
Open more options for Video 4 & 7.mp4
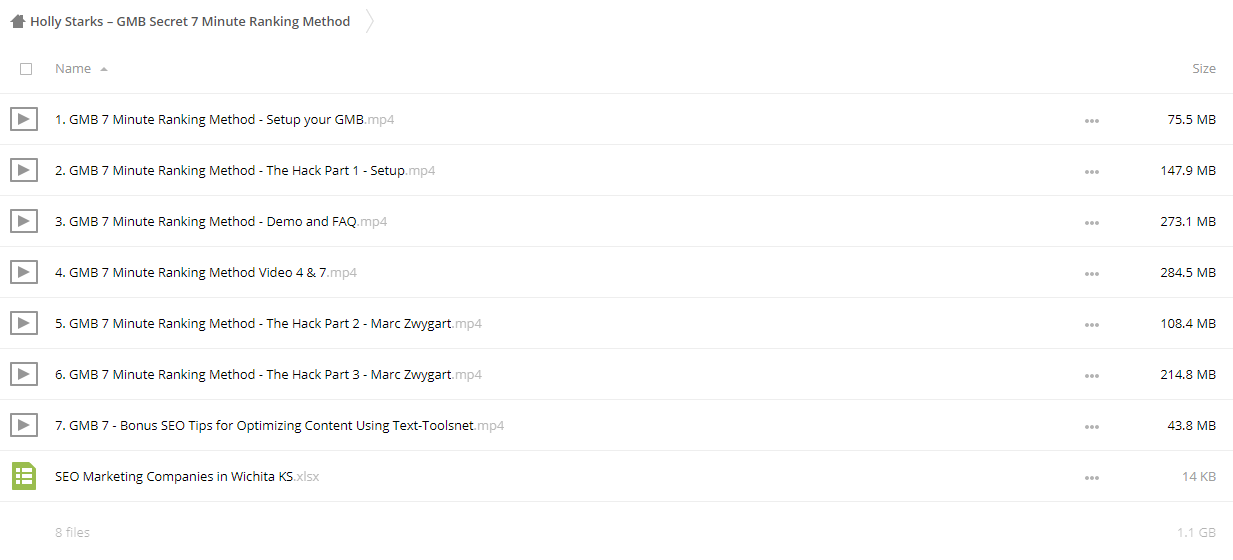click(1091, 273)
